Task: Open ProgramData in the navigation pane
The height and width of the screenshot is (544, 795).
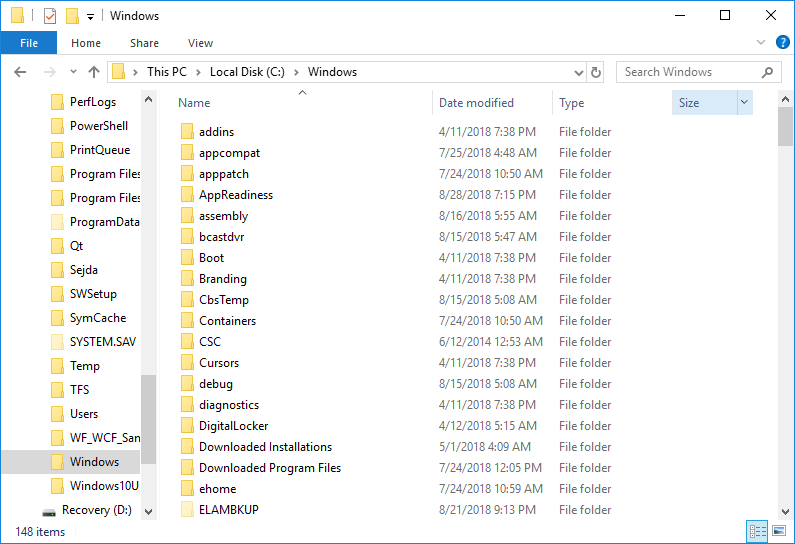Action: point(104,222)
